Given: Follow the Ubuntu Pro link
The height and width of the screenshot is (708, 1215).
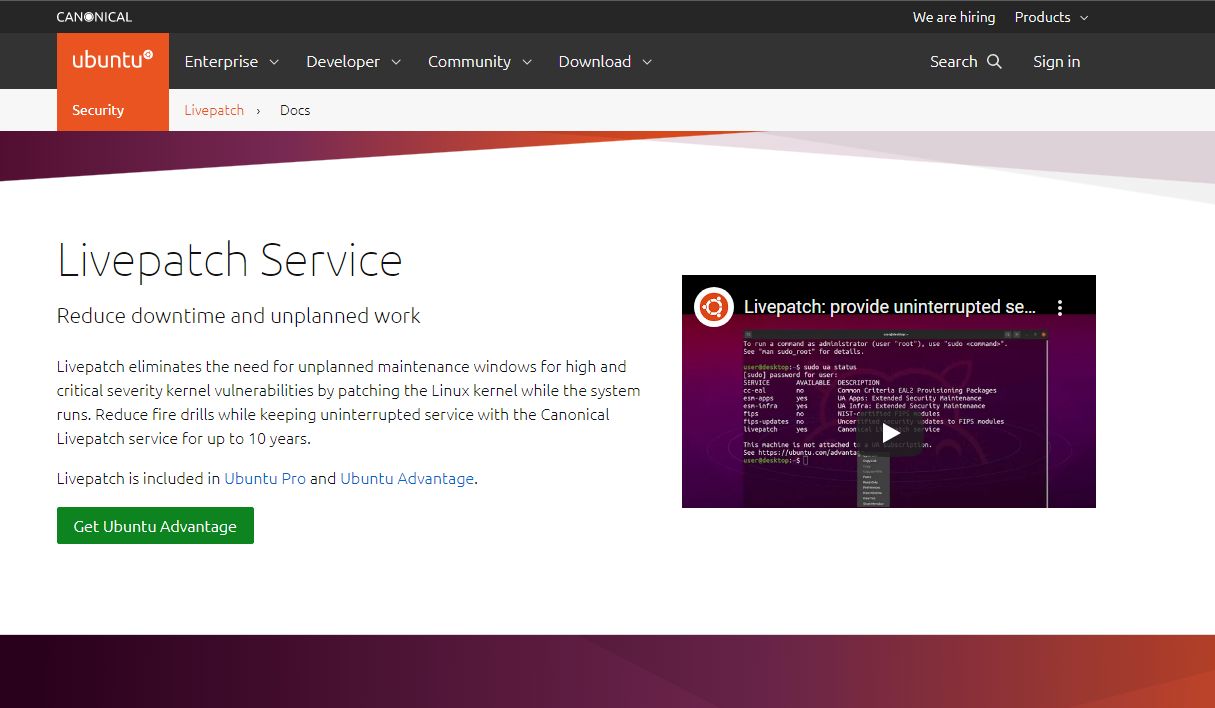Looking at the screenshot, I should (265, 478).
